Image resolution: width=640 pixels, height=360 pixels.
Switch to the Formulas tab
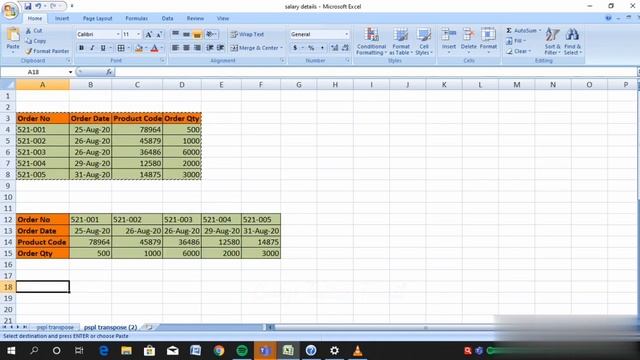click(136, 18)
